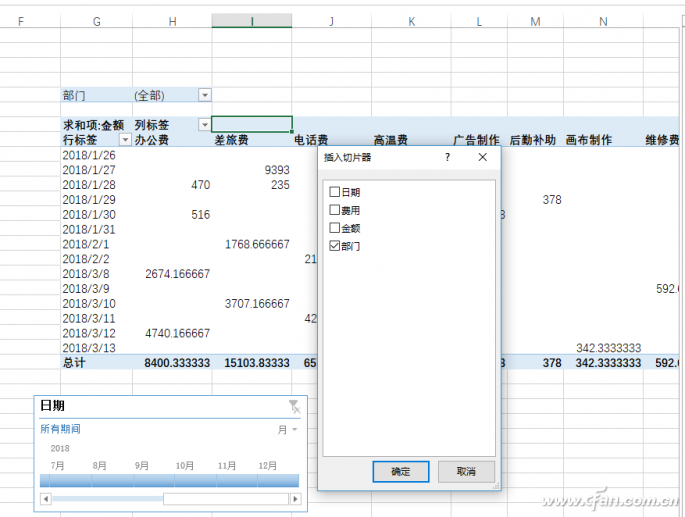
Task: Click the 总计 row label
Action: pos(74,363)
